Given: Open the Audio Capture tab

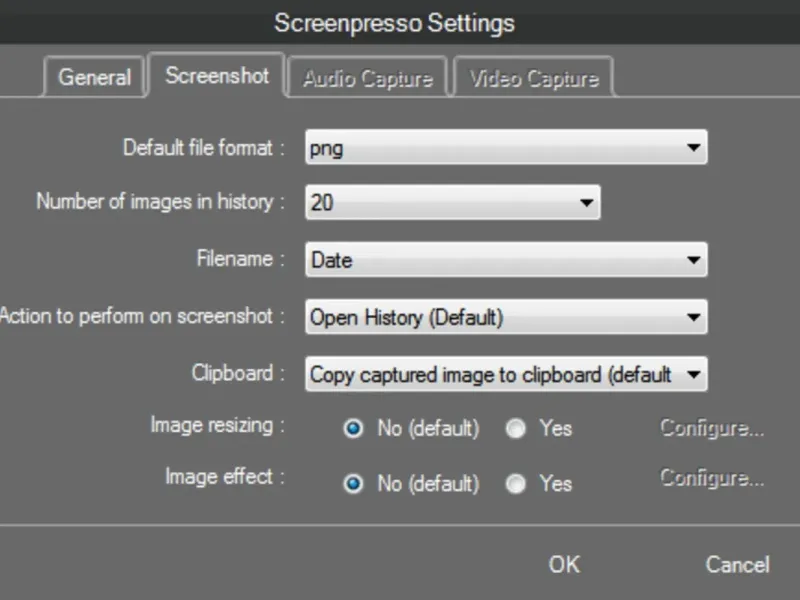Looking at the screenshot, I should click(368, 78).
